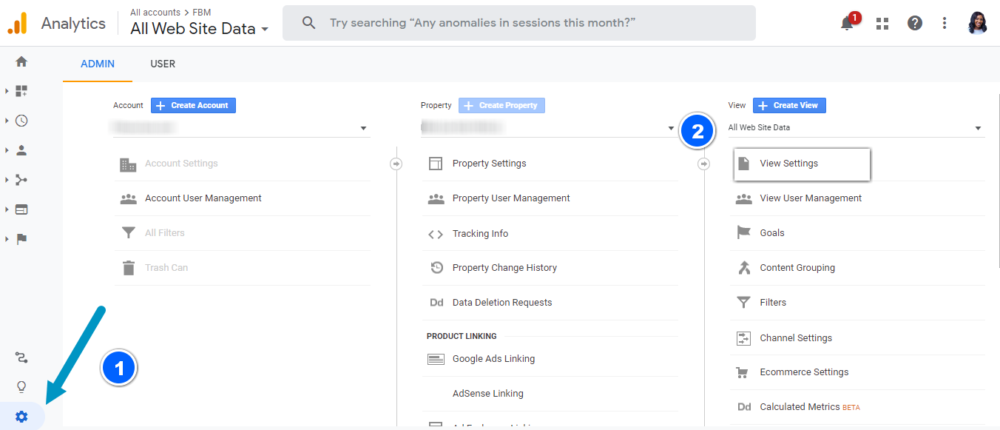Screen dimensions: 1000x430
Task: Click Create Account button
Action: pyautogui.click(x=193, y=105)
